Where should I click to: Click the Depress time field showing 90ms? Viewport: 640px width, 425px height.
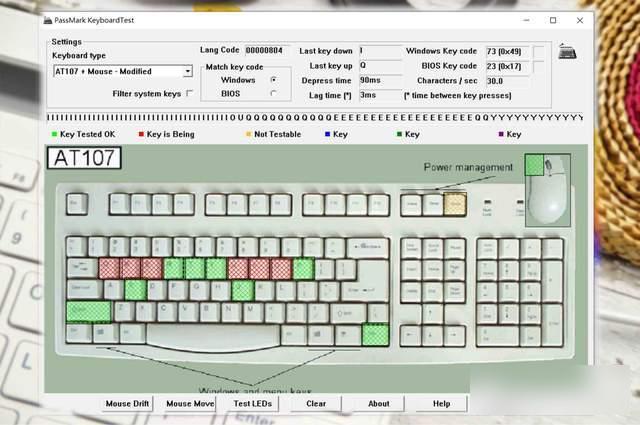point(380,80)
